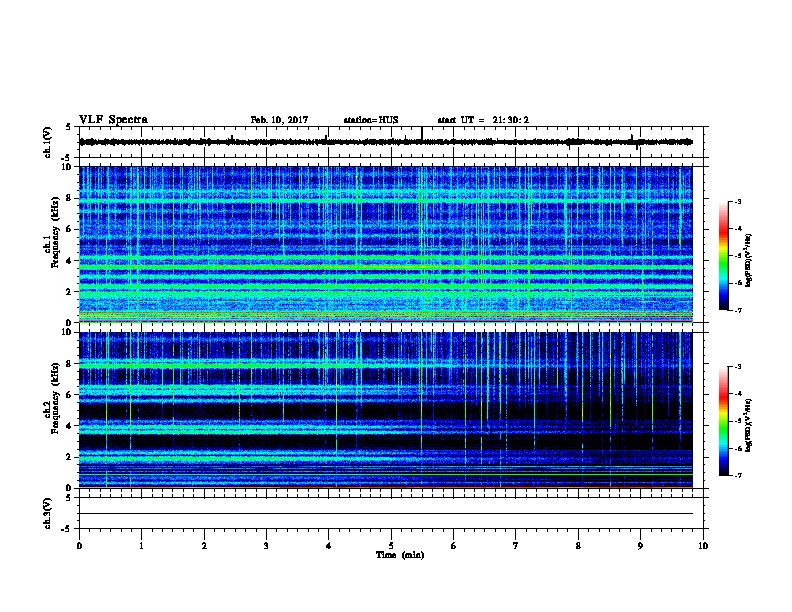This screenshot has width=792, height=612.
Task: Click the ch.1(V) waveform axis label
Action: point(48,142)
